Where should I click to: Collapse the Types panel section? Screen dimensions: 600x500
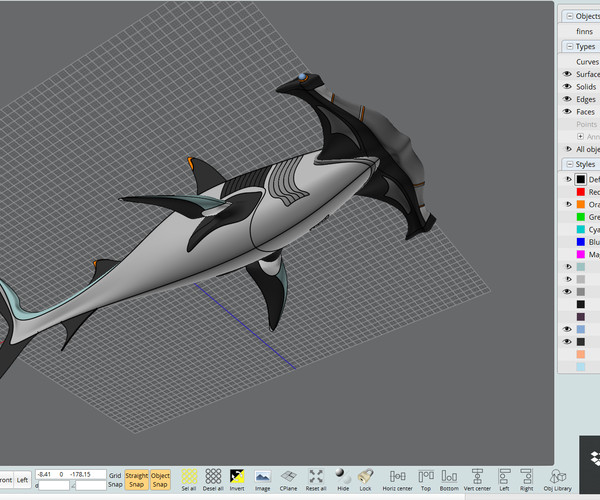pos(568,46)
